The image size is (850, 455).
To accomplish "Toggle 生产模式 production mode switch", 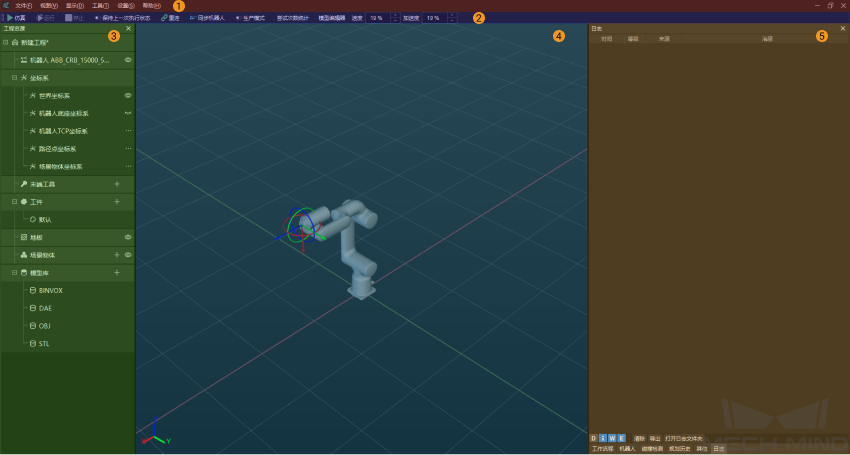I will pyautogui.click(x=250, y=18).
